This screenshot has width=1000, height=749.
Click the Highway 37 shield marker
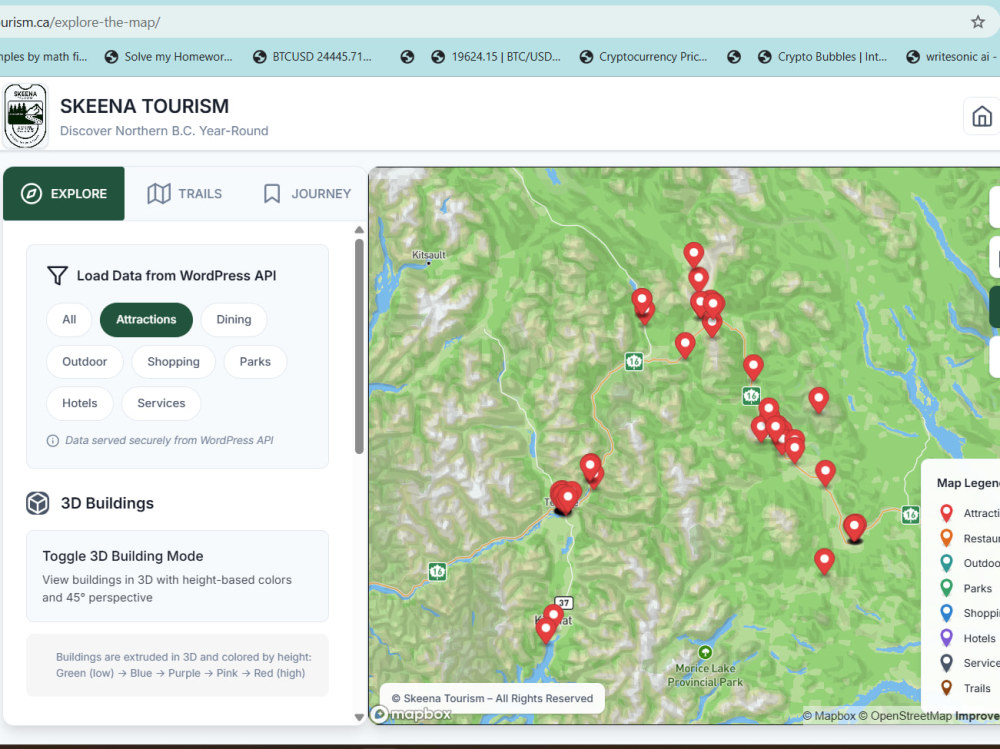564,602
